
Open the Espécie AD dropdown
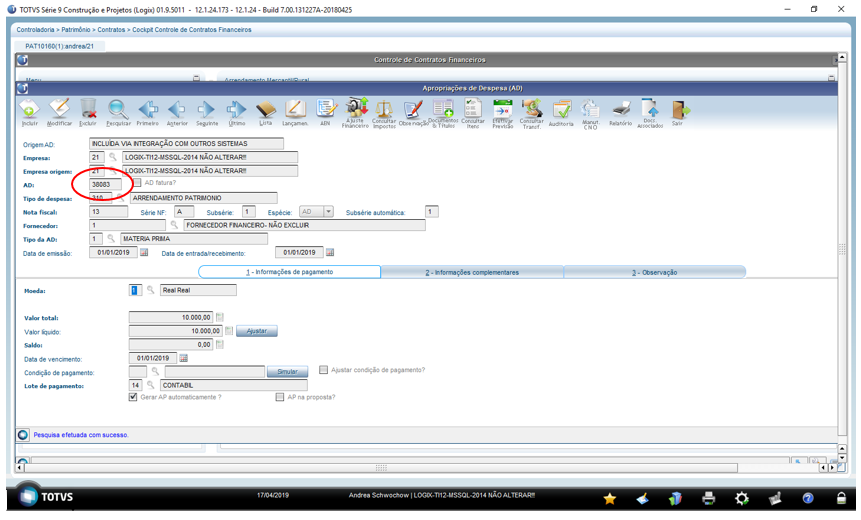click(x=328, y=211)
